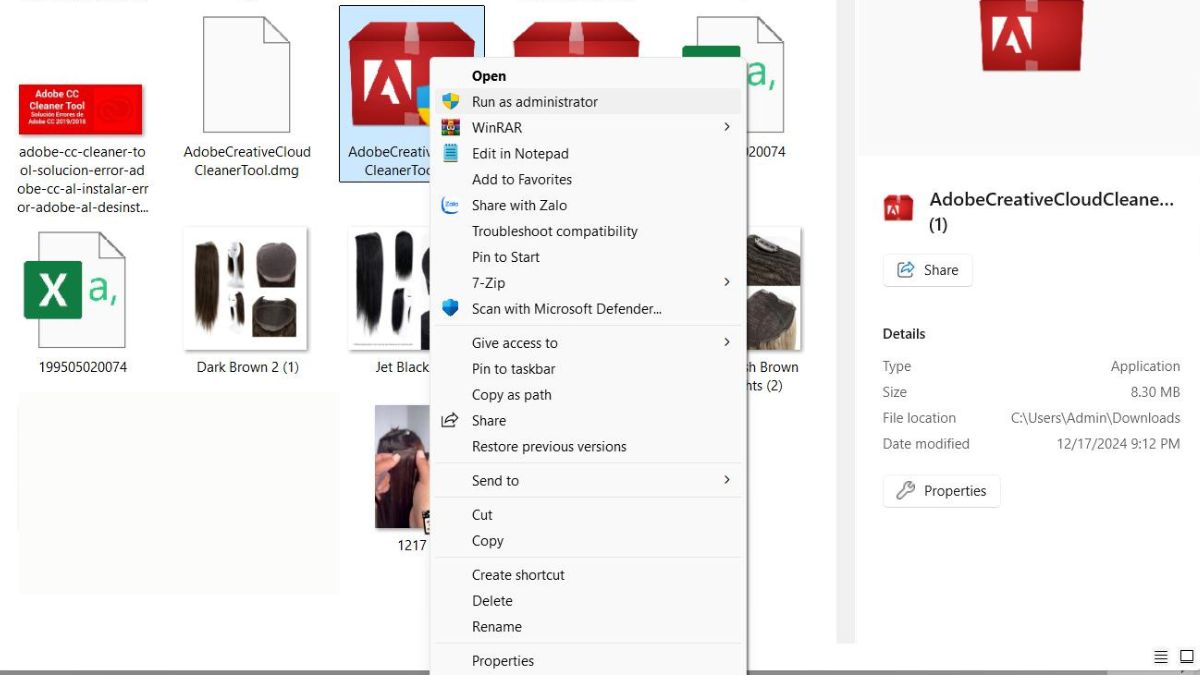This screenshot has height=675, width=1200.
Task: Select the adobe-cc-cleaner-tool red banner thumbnail
Action: 81,109
